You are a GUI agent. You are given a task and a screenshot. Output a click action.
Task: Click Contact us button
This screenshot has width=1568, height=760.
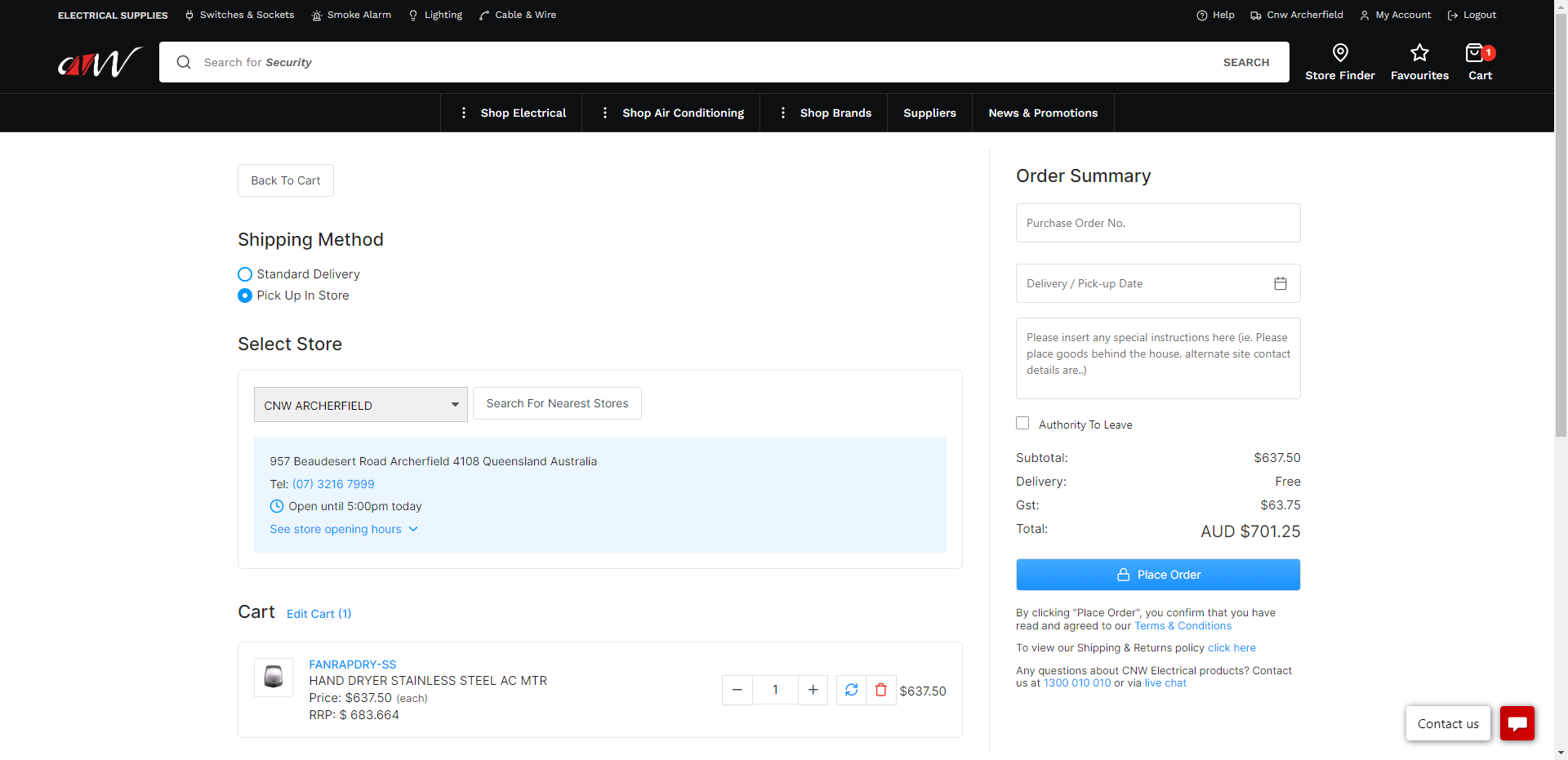click(1448, 723)
